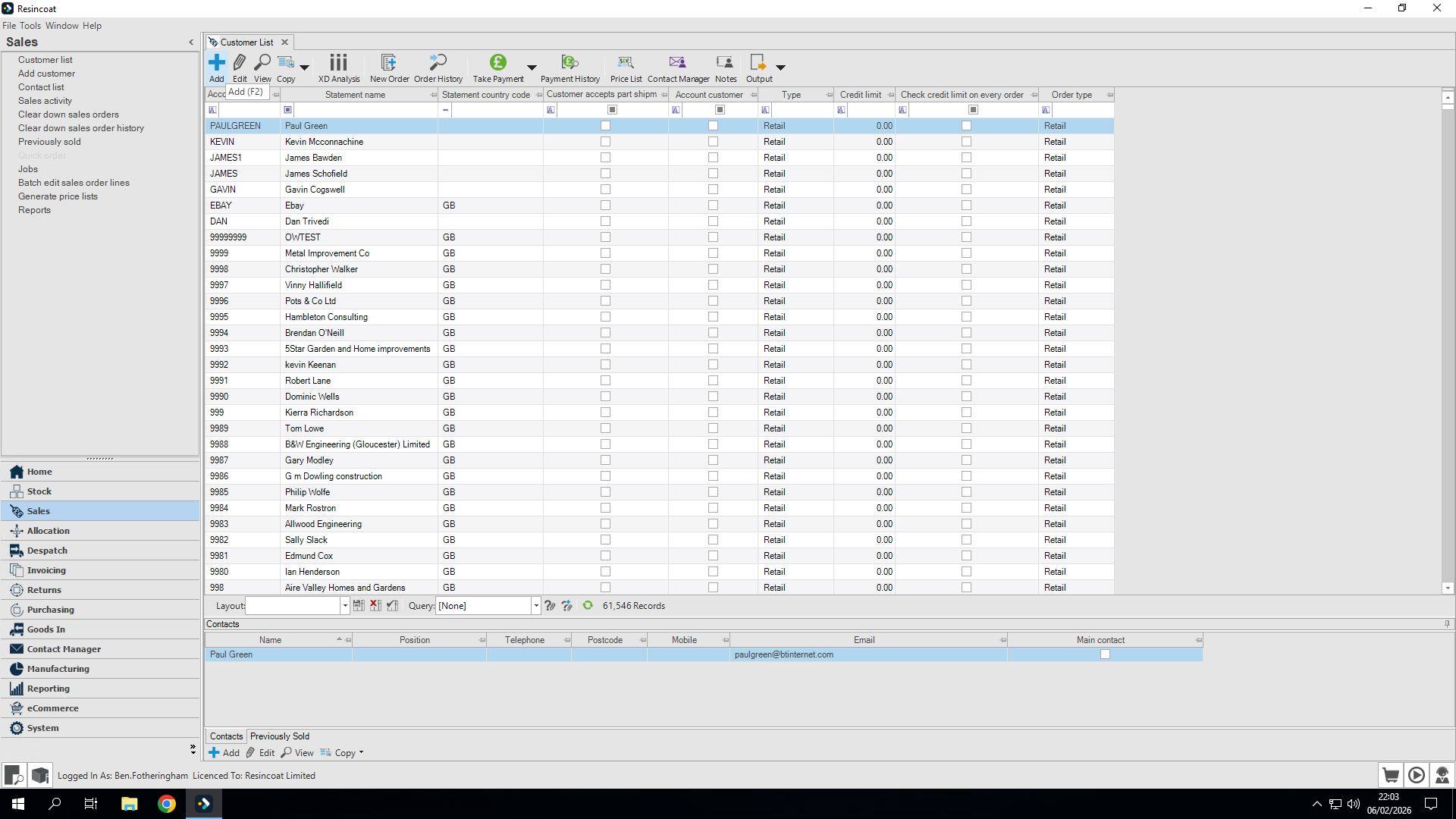Click scrollbar down arrow in customer grid
Image resolution: width=1456 pixels, height=819 pixels.
pos(1448,588)
